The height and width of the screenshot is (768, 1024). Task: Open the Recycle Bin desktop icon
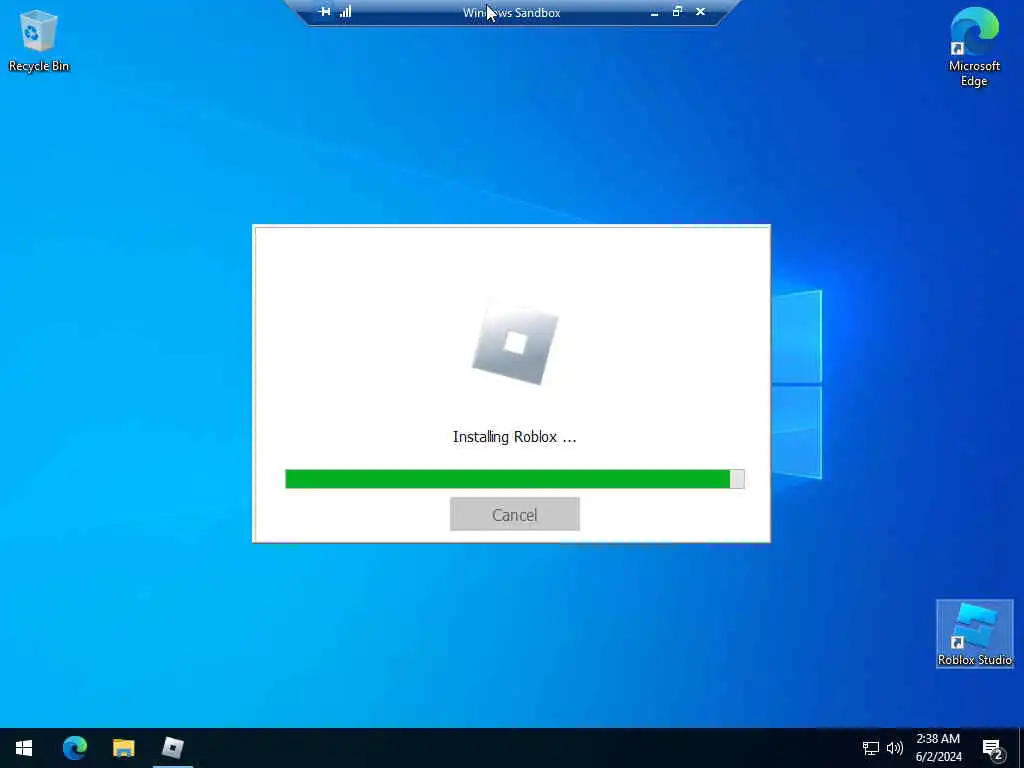click(x=39, y=40)
